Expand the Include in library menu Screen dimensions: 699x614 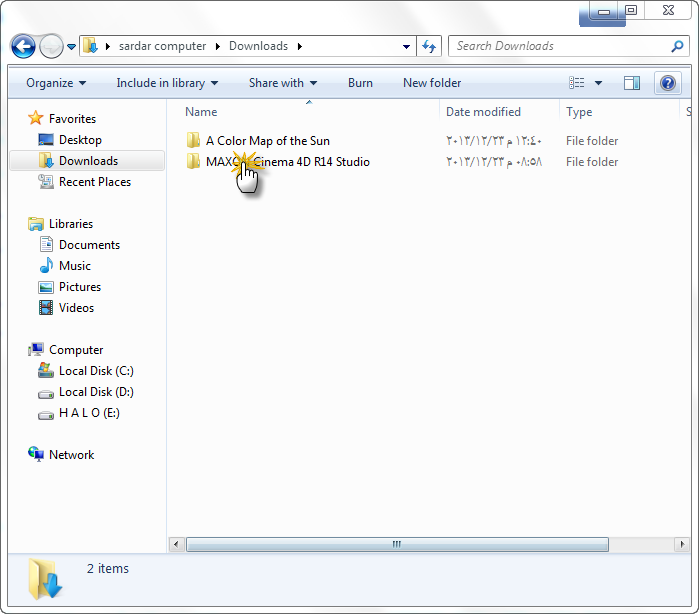(x=167, y=83)
